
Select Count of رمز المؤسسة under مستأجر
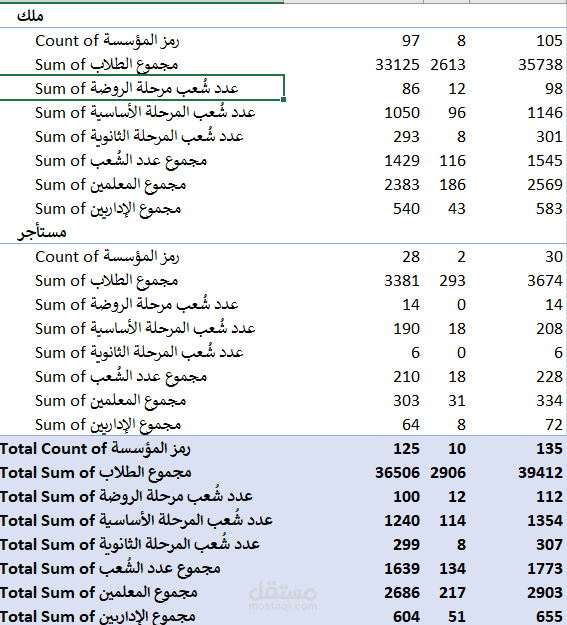pyautogui.click(x=107, y=257)
